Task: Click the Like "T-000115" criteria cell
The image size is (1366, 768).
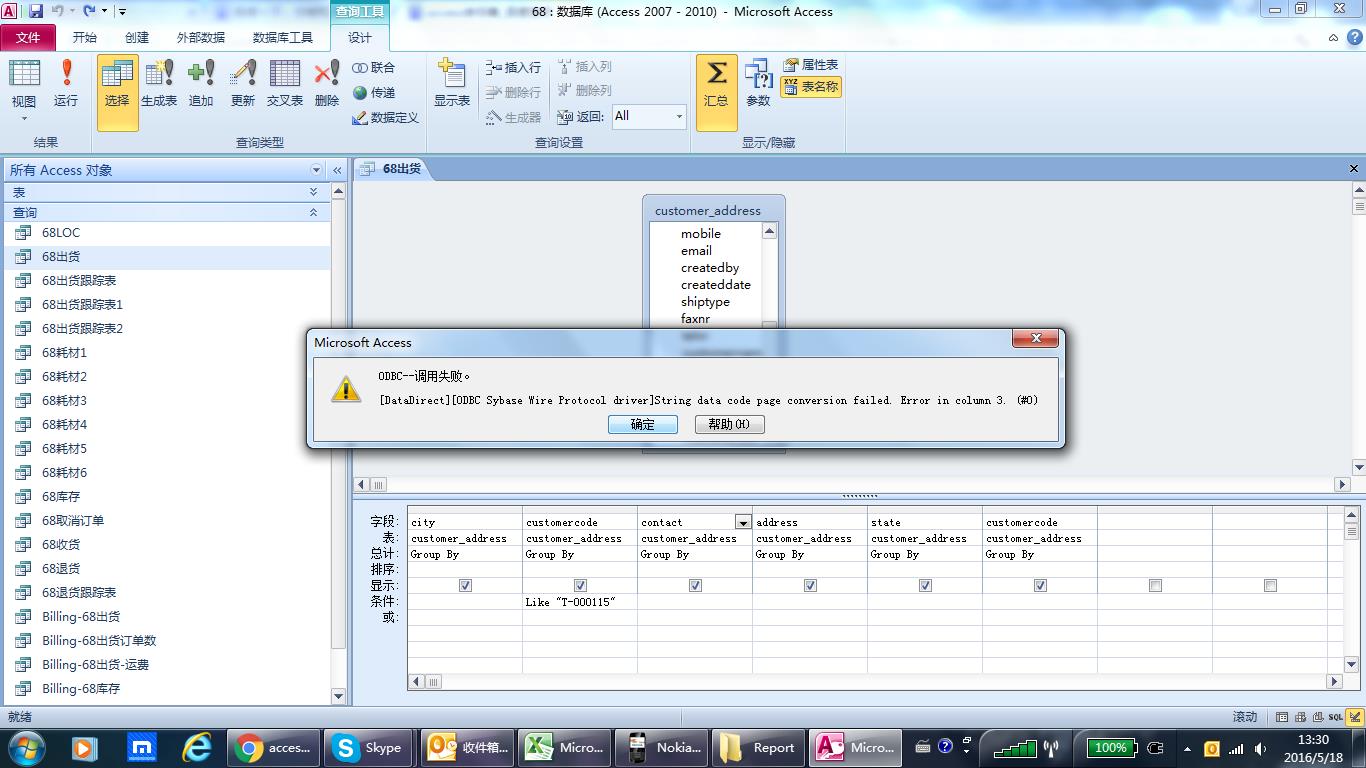Action: (x=580, y=602)
